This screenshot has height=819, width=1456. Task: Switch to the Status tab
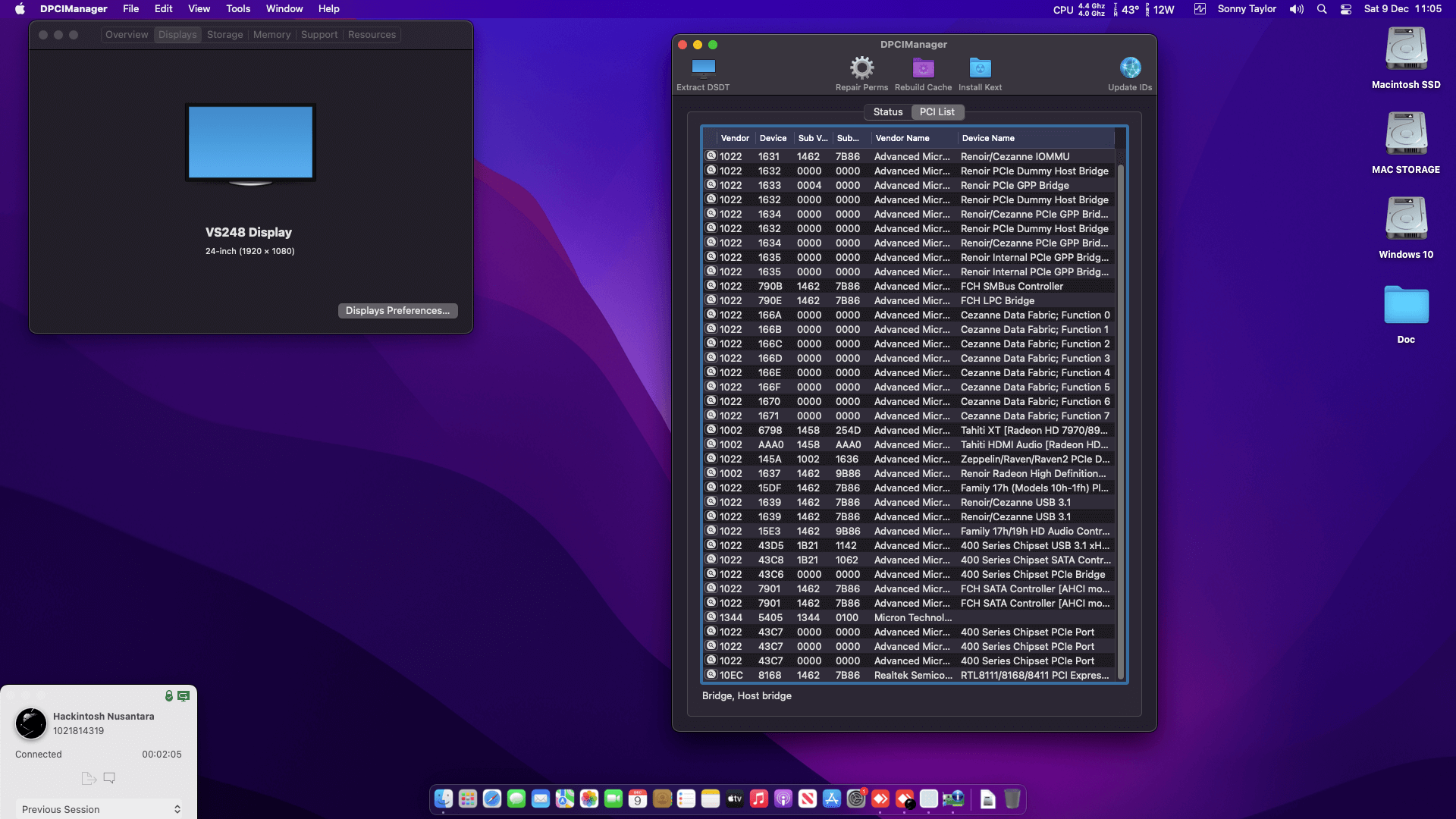[x=887, y=112]
